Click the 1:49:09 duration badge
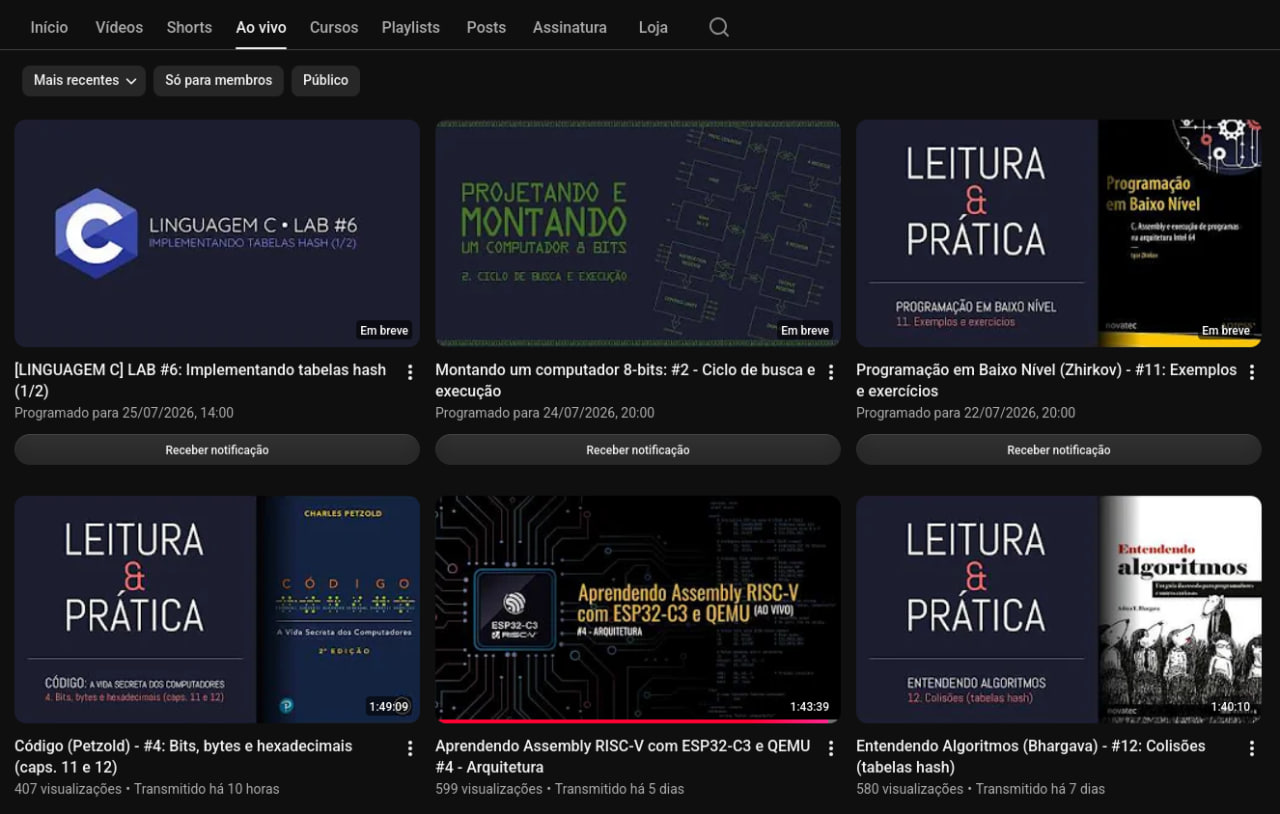 [x=388, y=706]
